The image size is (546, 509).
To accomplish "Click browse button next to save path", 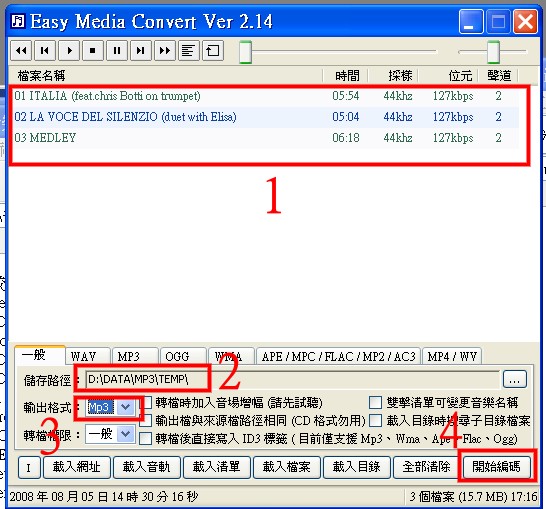I will tap(515, 379).
